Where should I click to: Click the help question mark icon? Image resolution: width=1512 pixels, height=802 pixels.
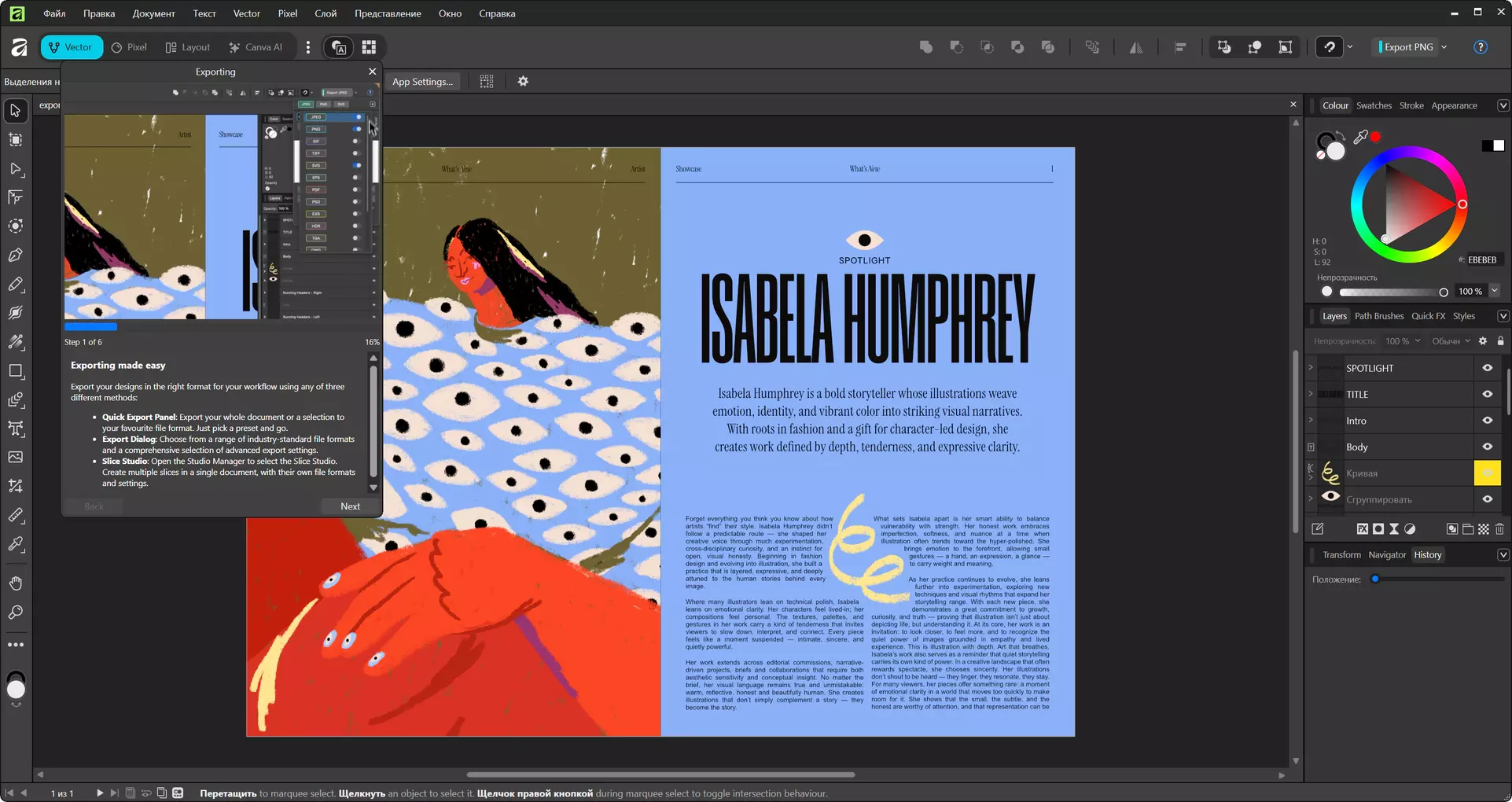[x=1481, y=47]
